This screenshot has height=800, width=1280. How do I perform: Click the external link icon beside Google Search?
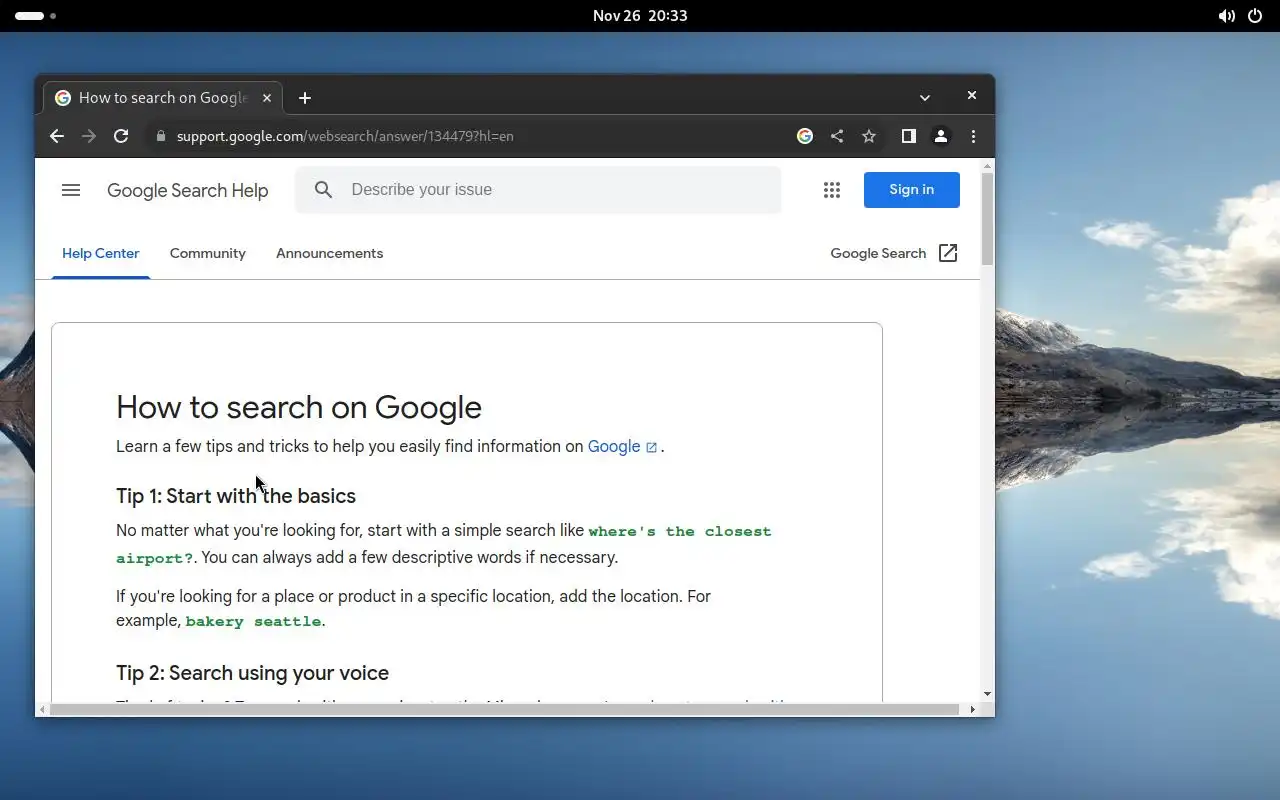[948, 253]
